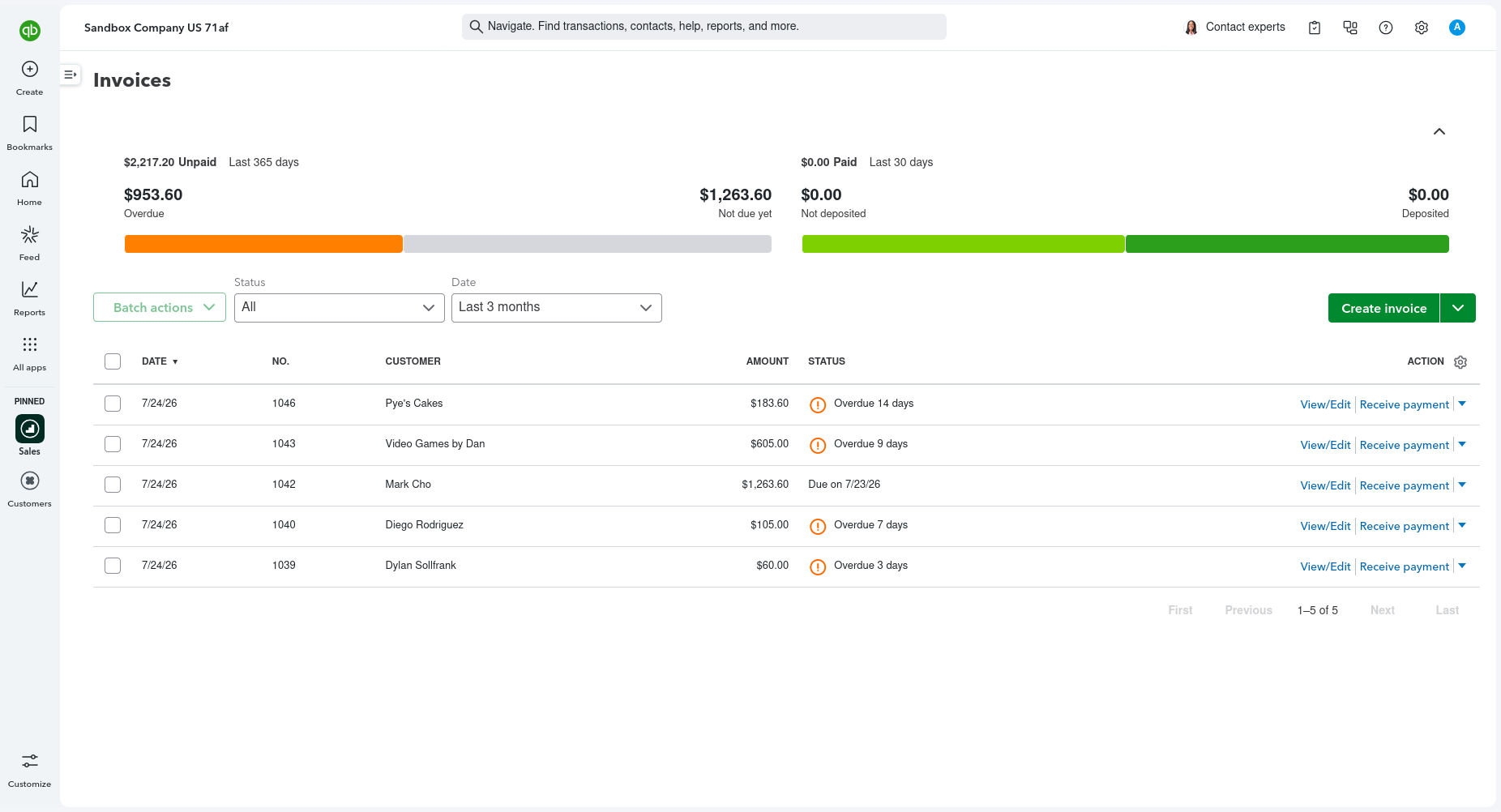Open the Create plus icon in sidebar
The image size is (1501, 812).
30,70
